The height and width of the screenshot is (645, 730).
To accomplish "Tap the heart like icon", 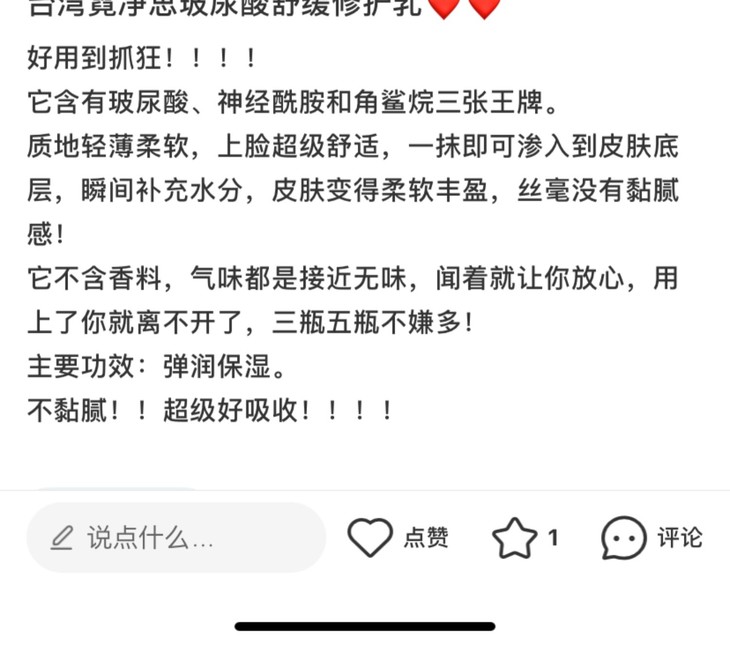I will point(370,537).
